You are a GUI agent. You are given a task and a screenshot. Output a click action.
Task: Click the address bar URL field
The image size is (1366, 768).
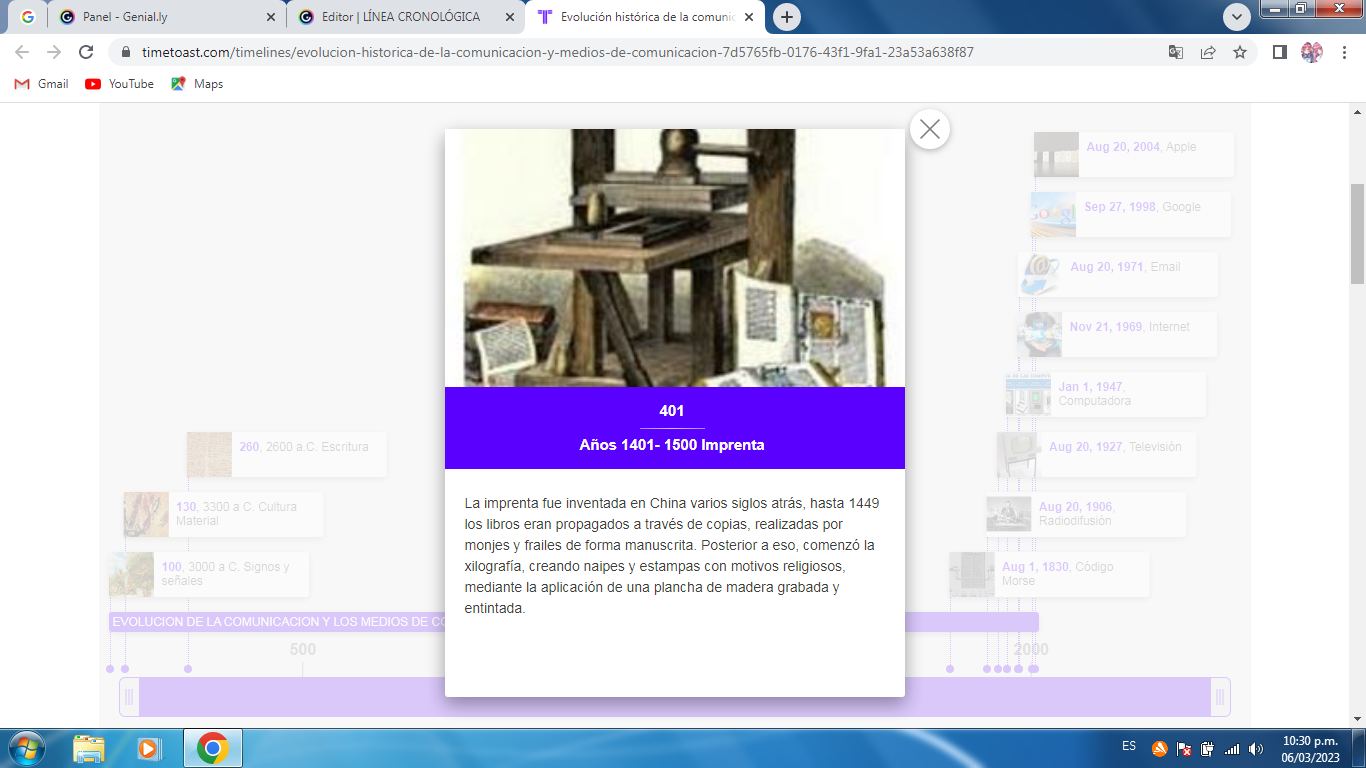tap(600, 52)
